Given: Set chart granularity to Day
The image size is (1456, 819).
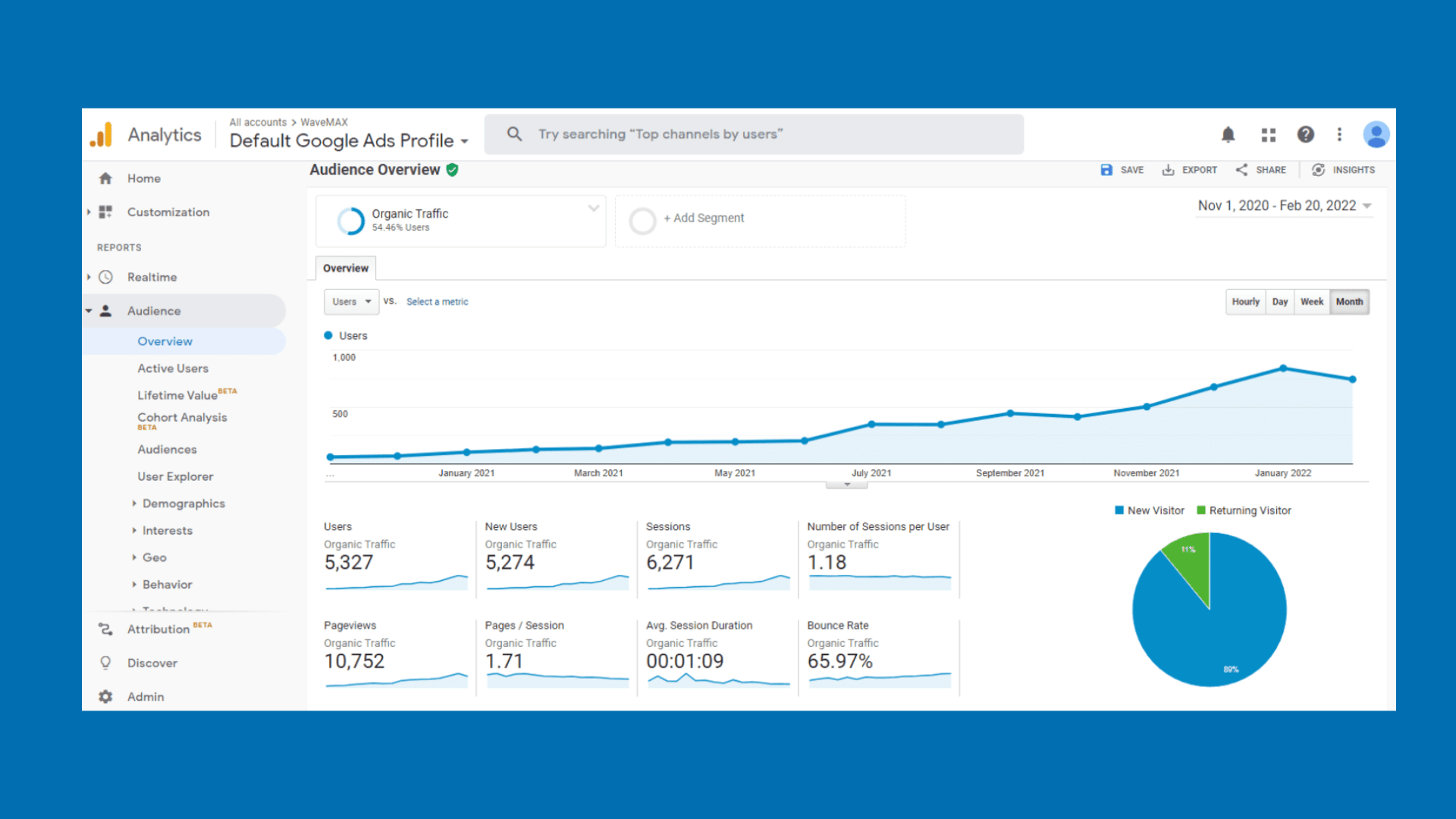Looking at the screenshot, I should point(1279,302).
